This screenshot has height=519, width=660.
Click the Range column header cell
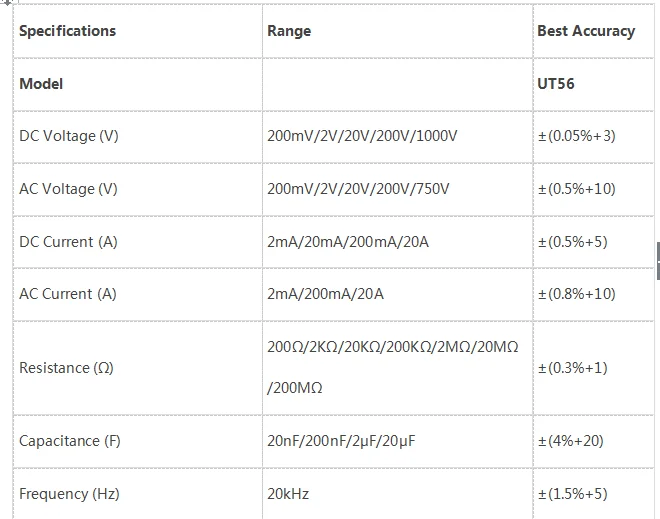click(x=398, y=31)
